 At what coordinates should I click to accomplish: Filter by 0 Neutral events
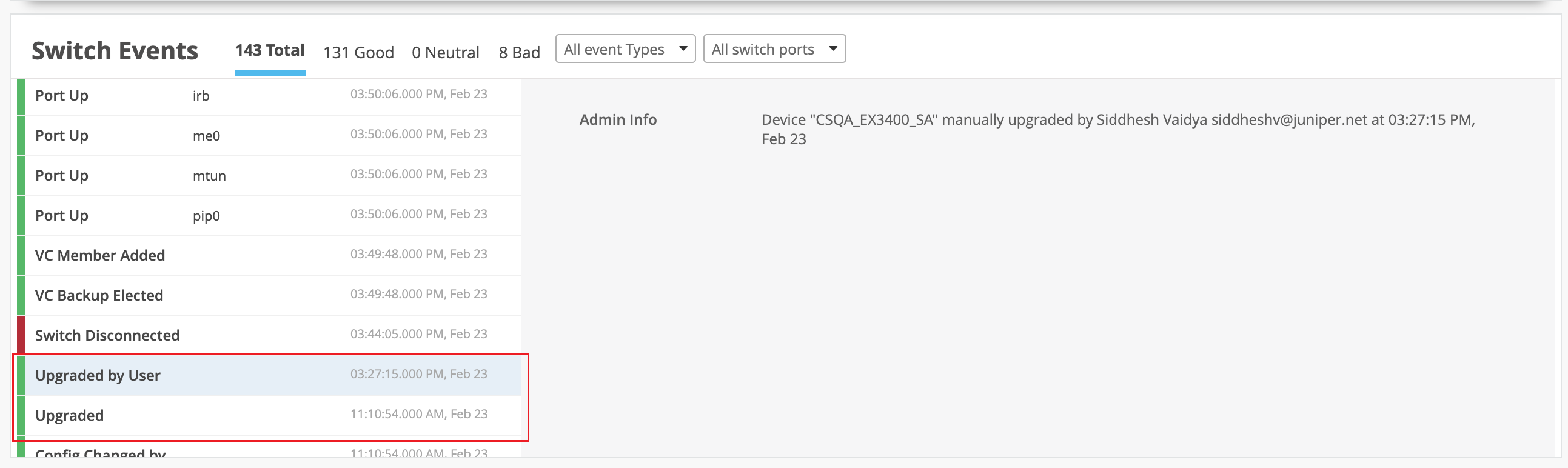click(x=445, y=52)
